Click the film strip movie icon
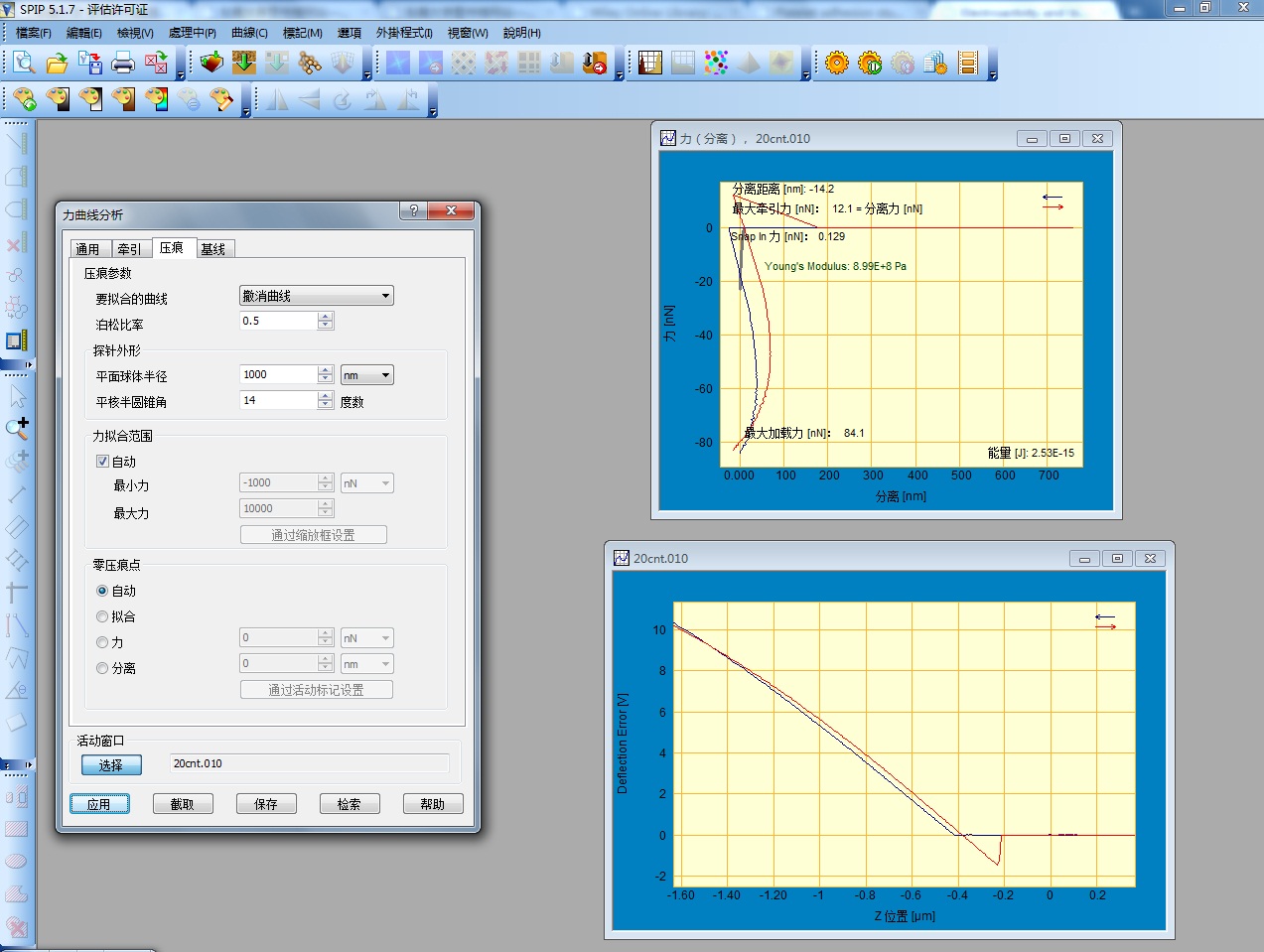This screenshot has height=952, width=1264. pyautogui.click(x=968, y=64)
